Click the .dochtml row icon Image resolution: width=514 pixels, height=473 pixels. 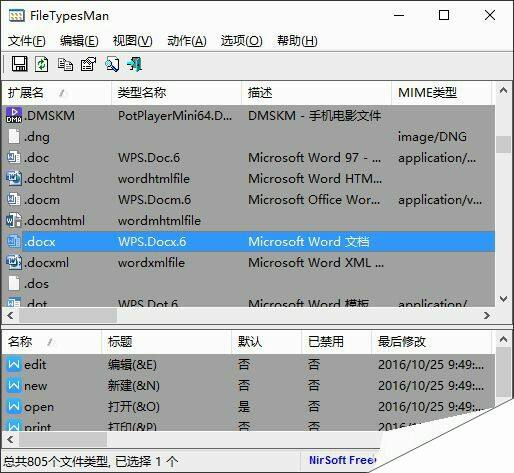14,178
